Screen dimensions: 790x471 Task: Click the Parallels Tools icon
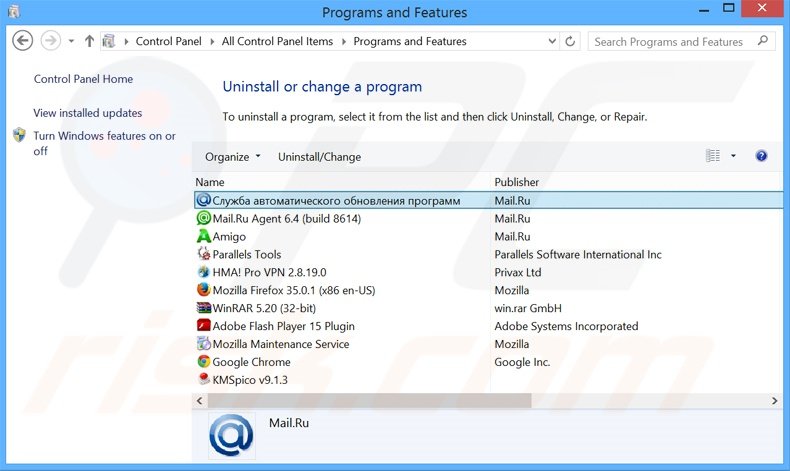point(204,254)
